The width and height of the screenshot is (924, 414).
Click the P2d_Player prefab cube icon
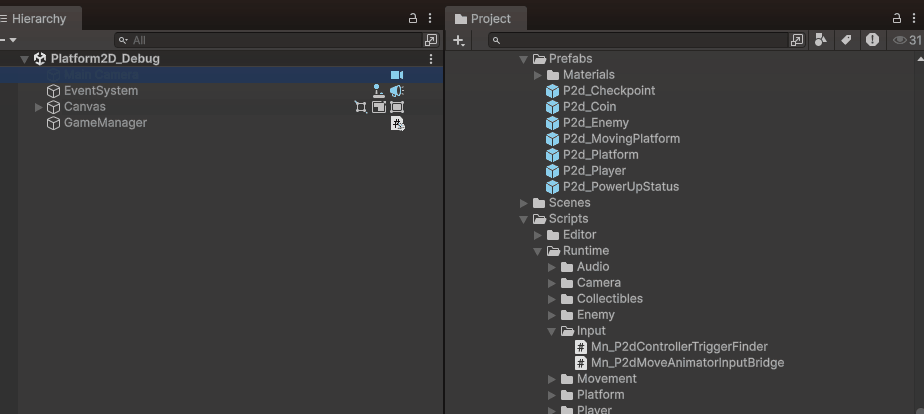pos(552,171)
